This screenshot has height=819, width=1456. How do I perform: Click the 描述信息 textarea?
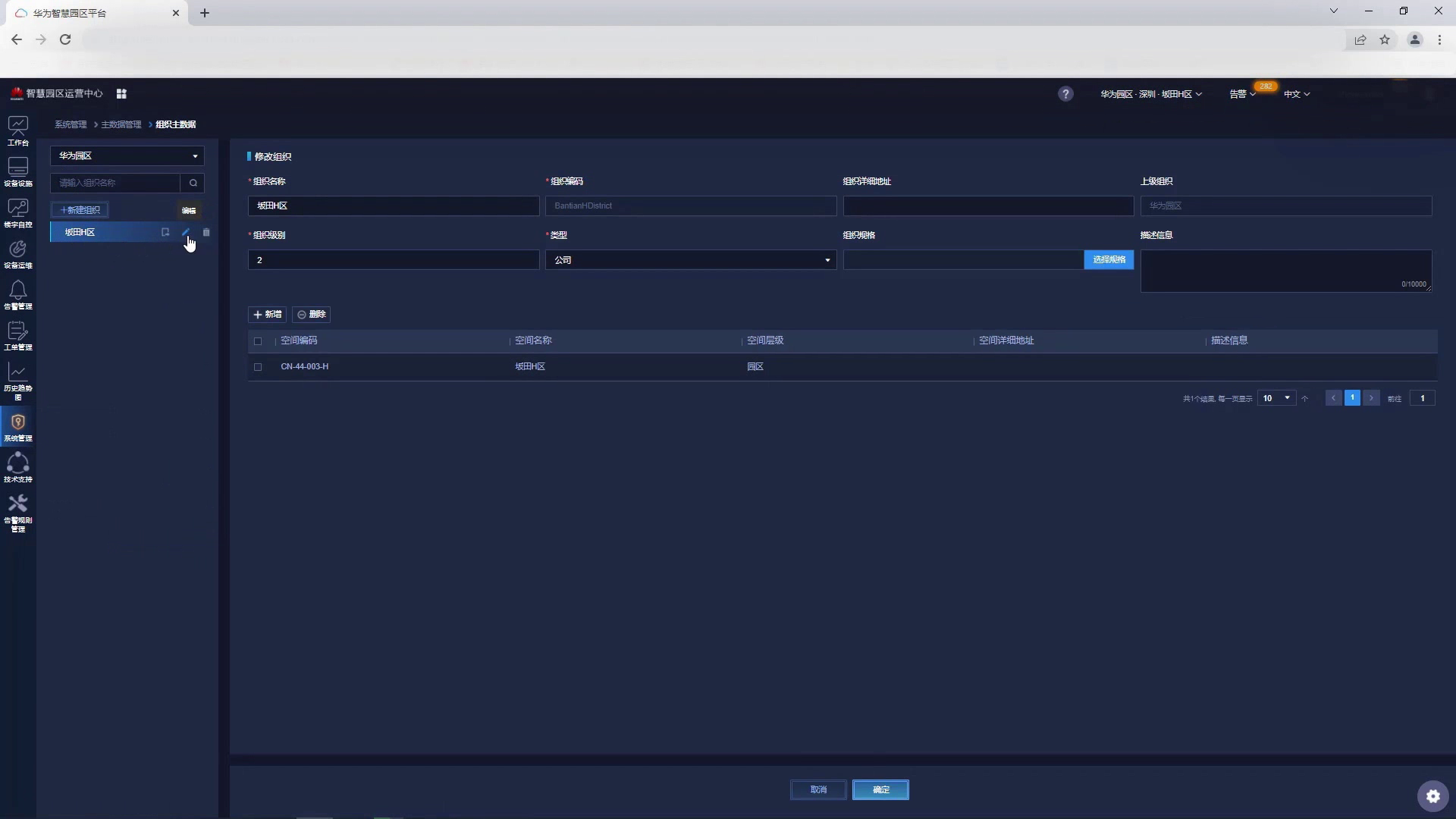[1286, 271]
